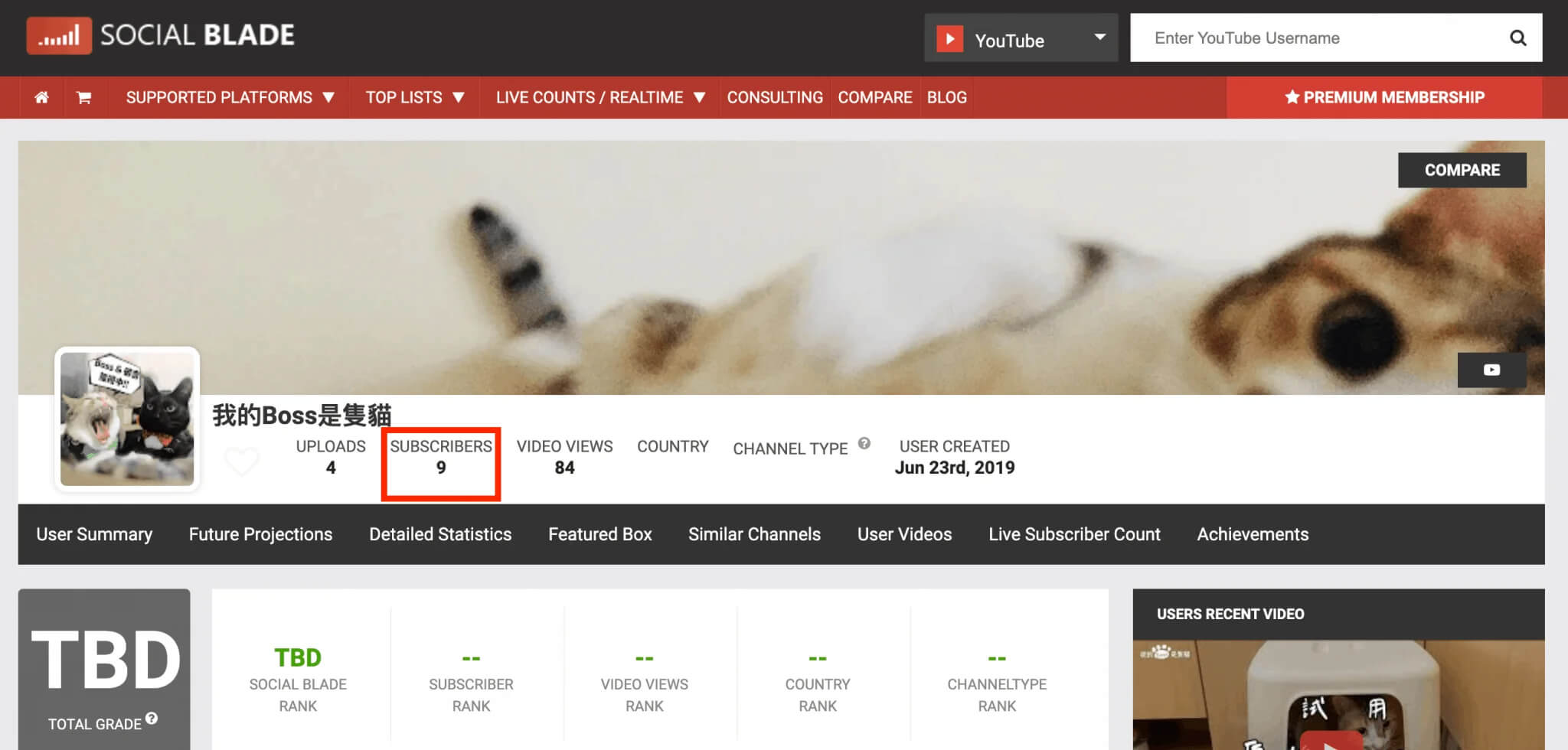This screenshot has height=750, width=1568.
Task: Click the channel avatar cat image
Action: pos(127,419)
